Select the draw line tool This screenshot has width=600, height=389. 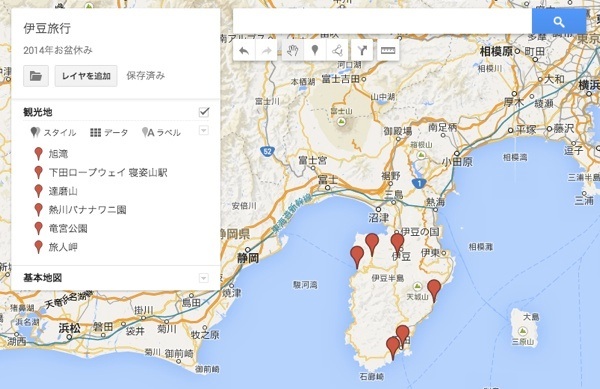pyautogui.click(x=337, y=50)
